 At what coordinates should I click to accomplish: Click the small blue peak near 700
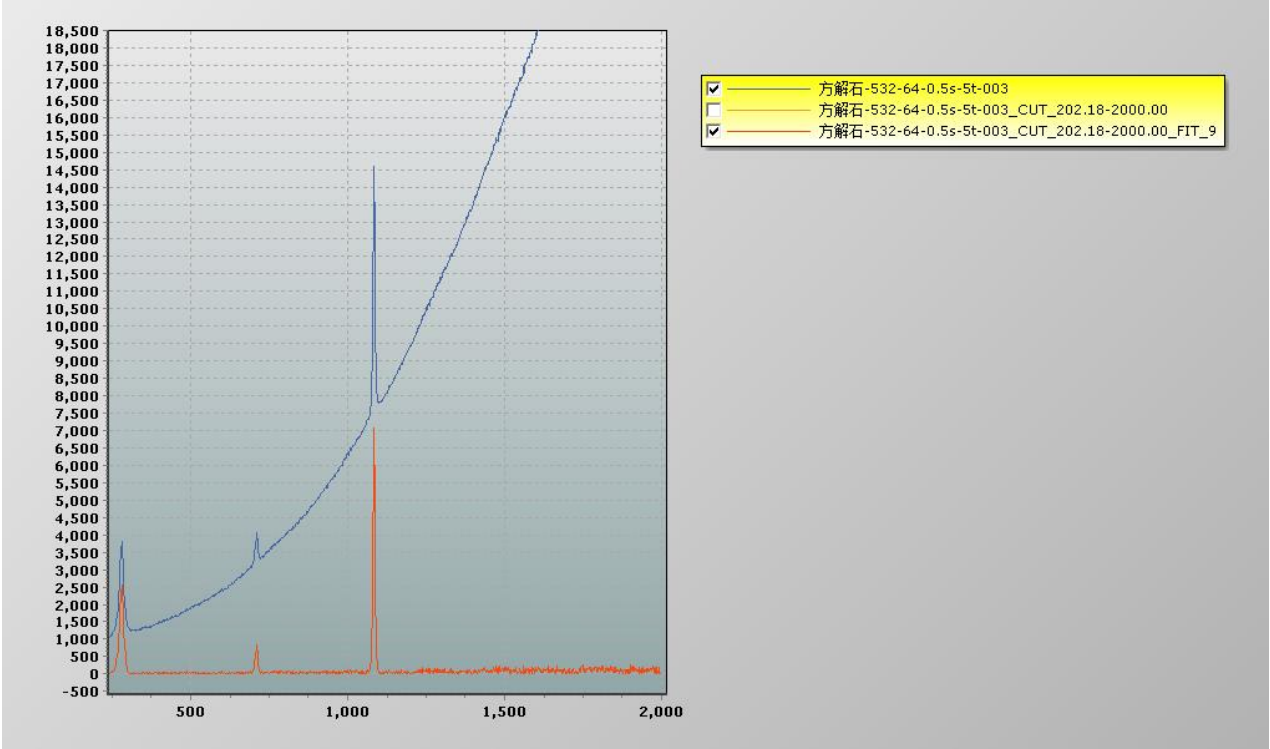(257, 534)
